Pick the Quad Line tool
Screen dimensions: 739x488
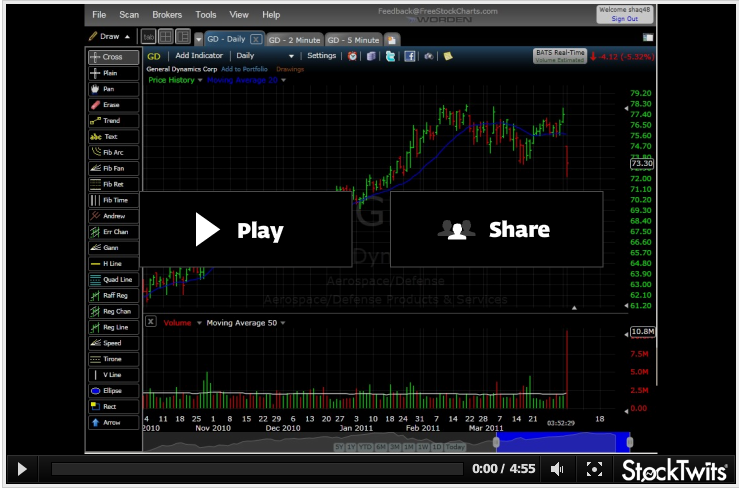tap(113, 280)
